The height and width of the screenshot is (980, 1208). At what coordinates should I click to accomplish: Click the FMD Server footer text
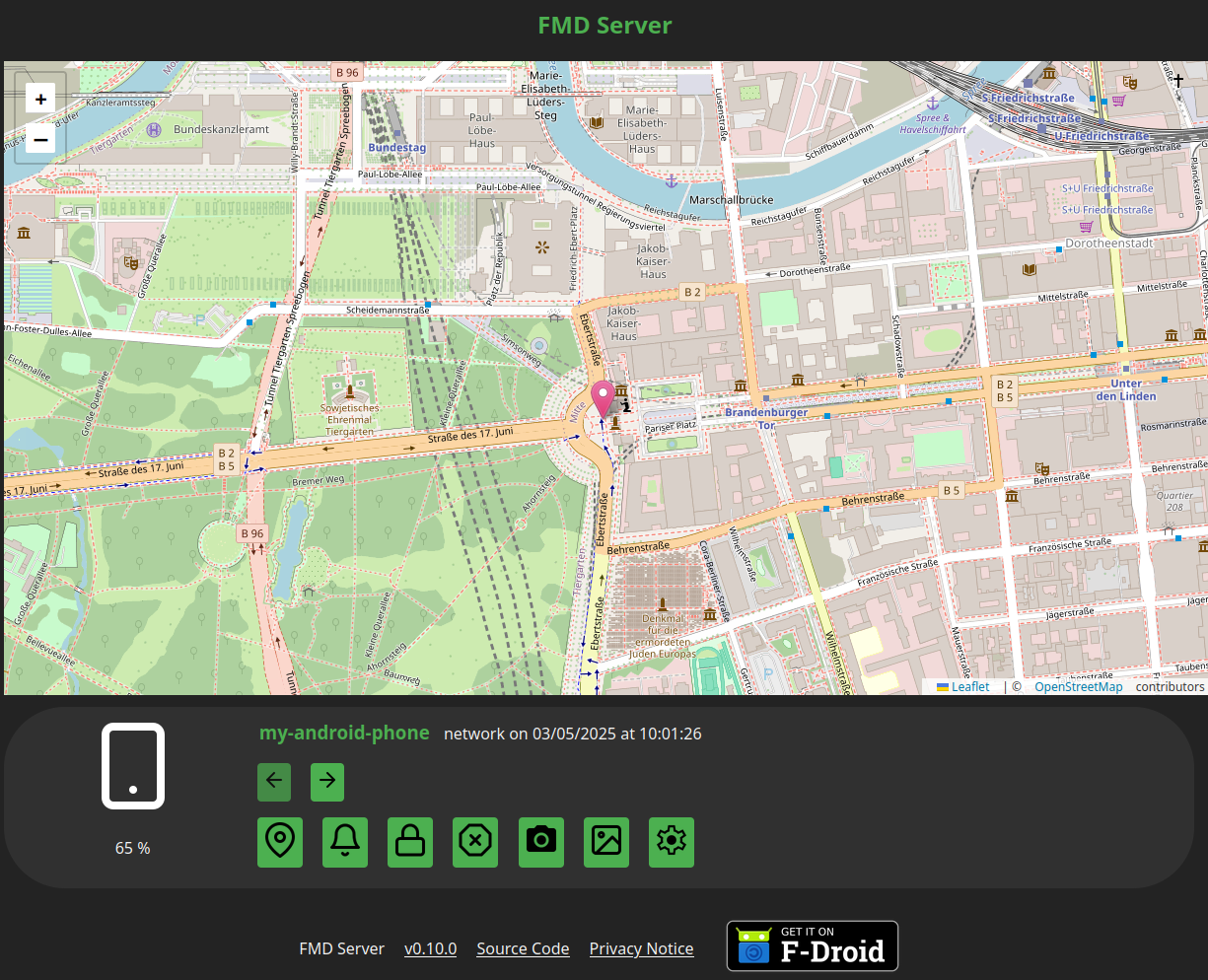click(x=341, y=948)
